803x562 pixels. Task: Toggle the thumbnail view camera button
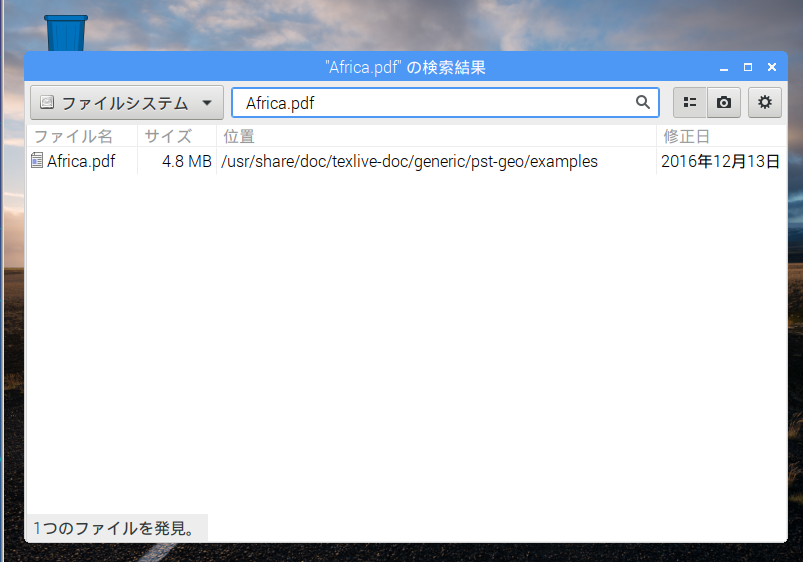724,102
